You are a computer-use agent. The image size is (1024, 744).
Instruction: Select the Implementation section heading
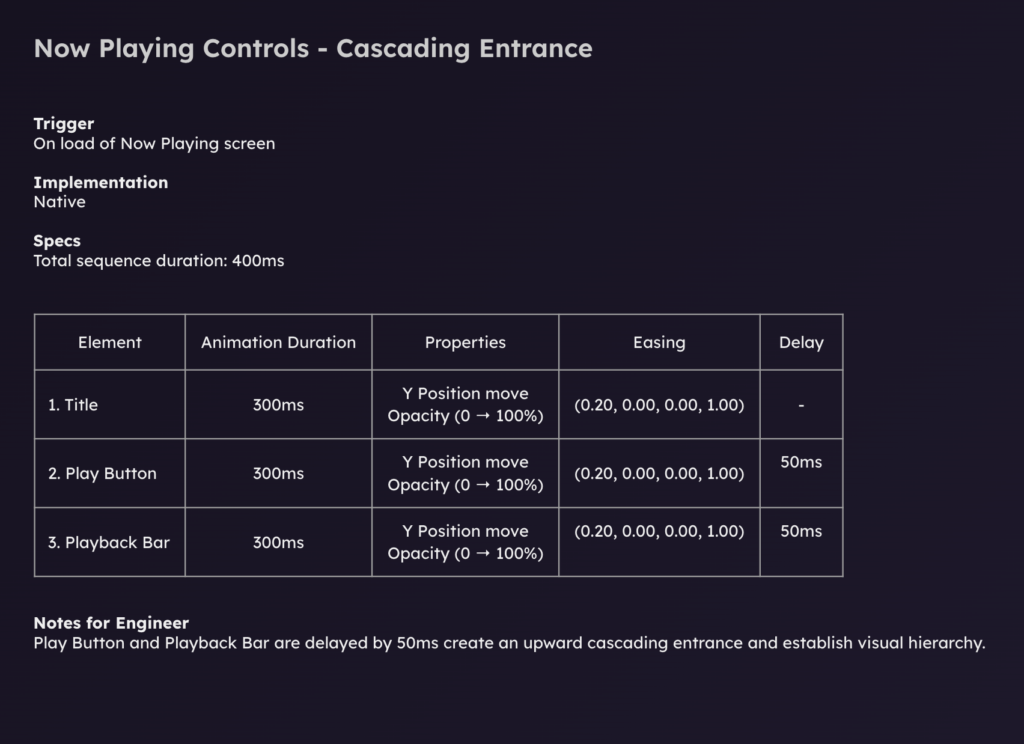click(101, 183)
